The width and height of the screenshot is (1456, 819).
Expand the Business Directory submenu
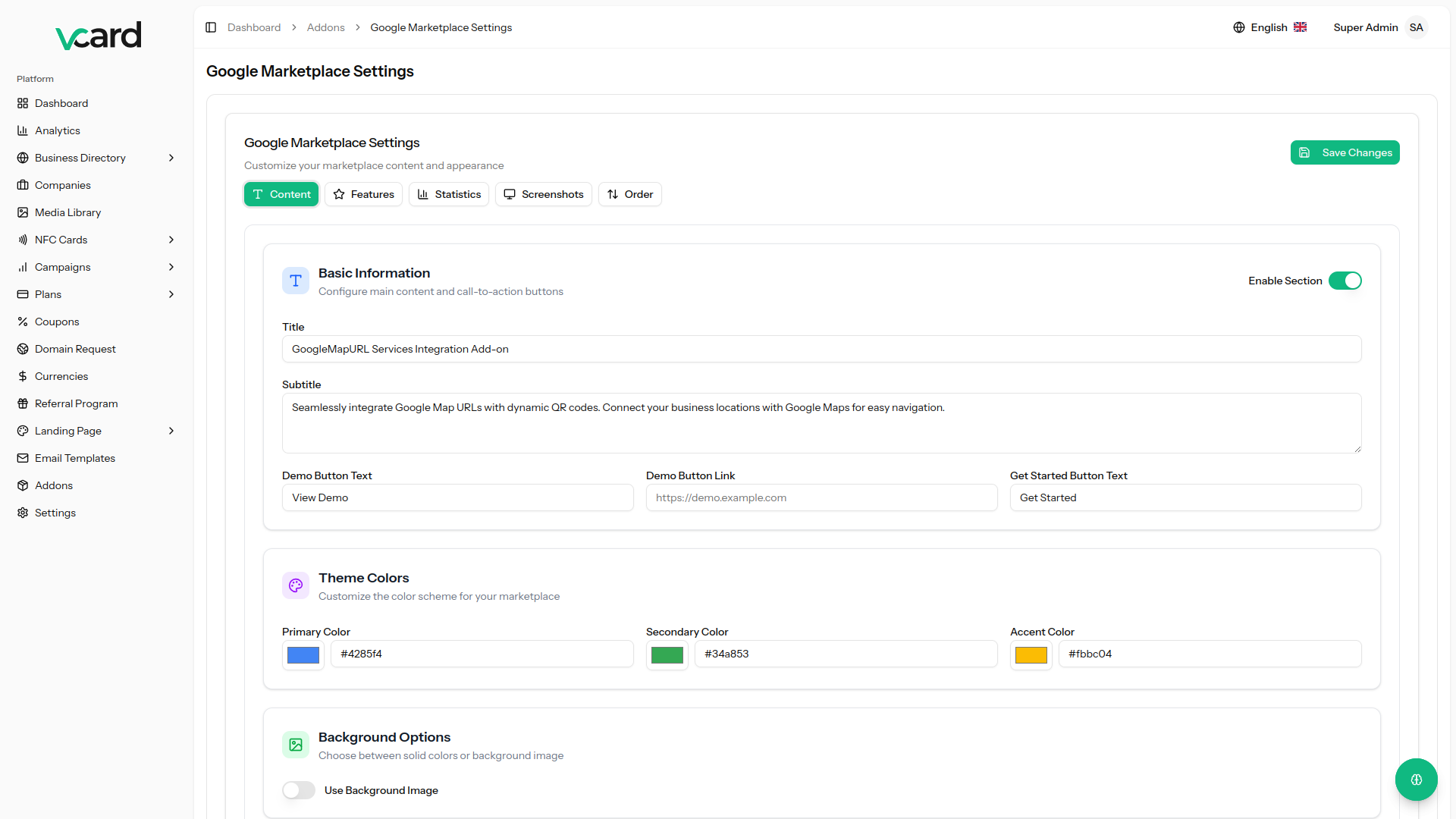pyautogui.click(x=171, y=158)
